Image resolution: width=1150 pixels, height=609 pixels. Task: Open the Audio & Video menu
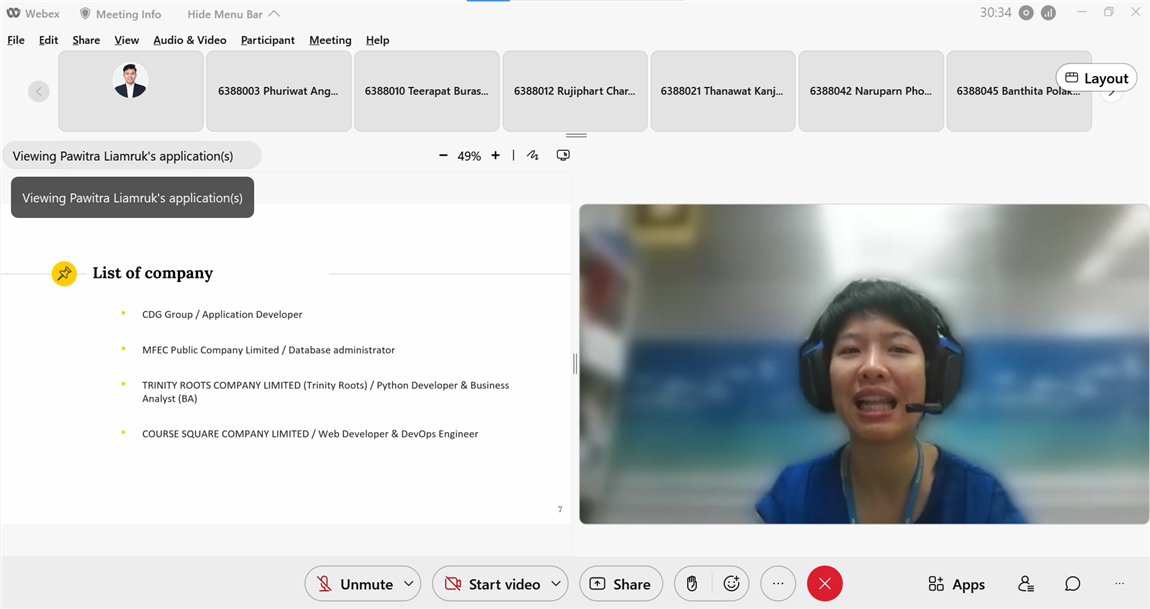click(x=190, y=40)
